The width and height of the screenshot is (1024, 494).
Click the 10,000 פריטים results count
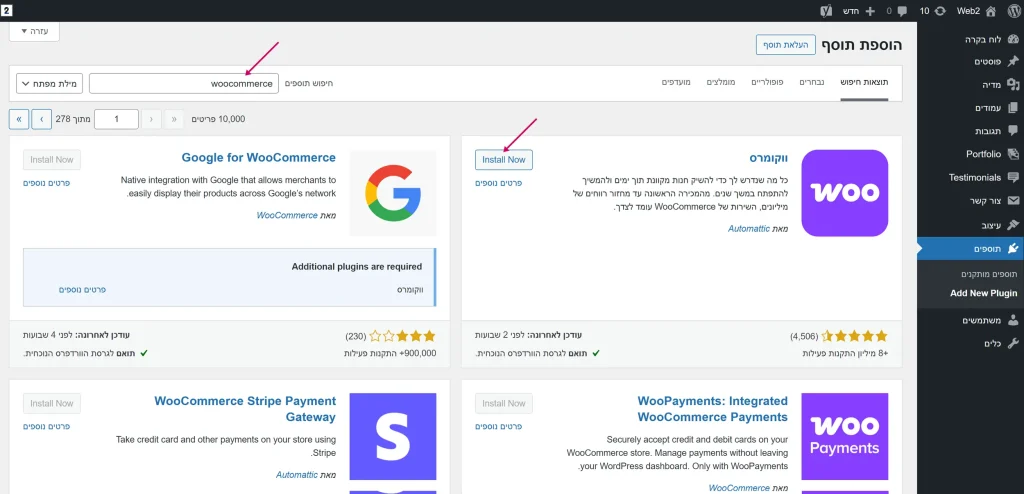[x=218, y=119]
